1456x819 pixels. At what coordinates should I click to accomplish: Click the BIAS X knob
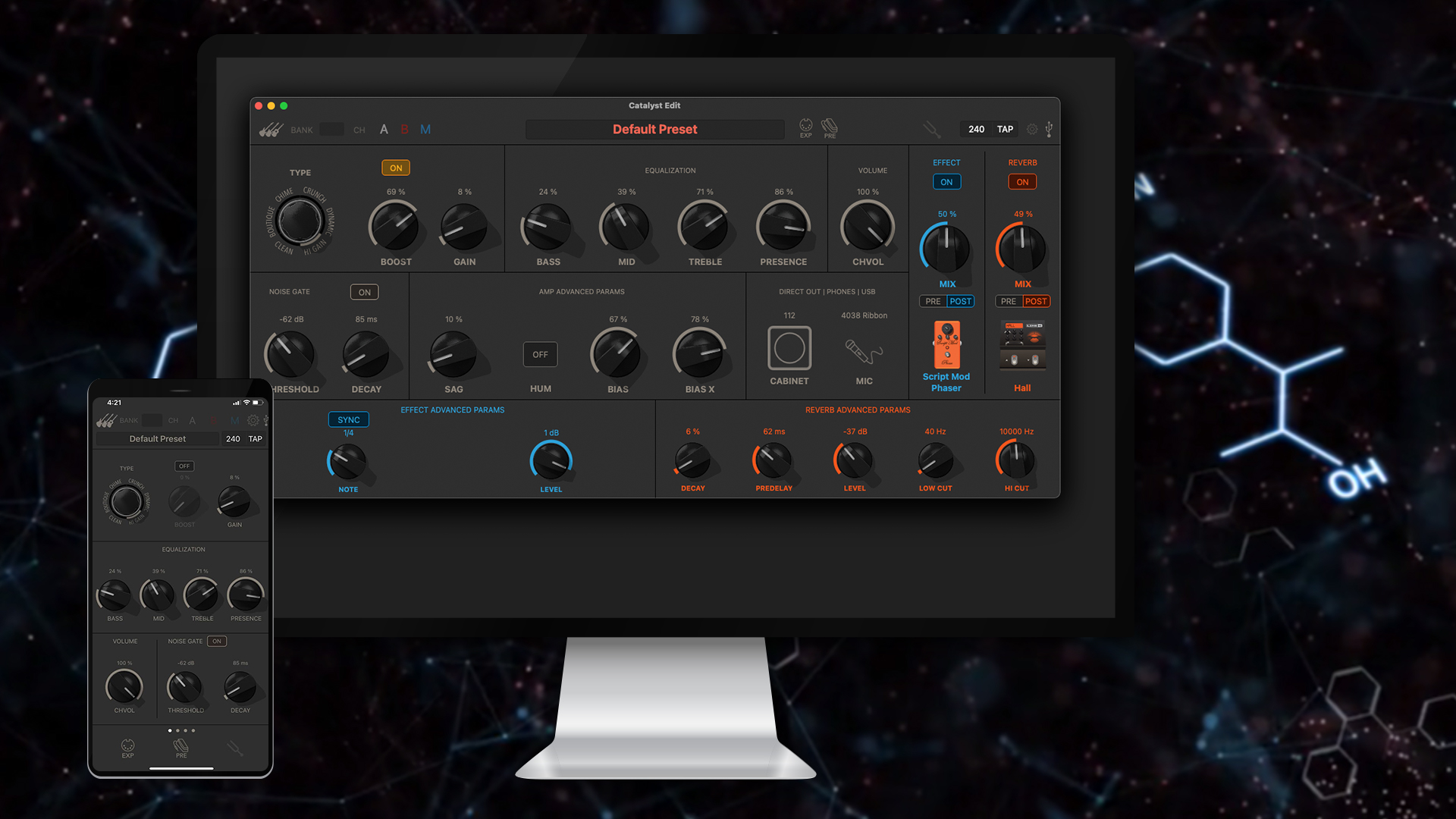[x=699, y=353]
